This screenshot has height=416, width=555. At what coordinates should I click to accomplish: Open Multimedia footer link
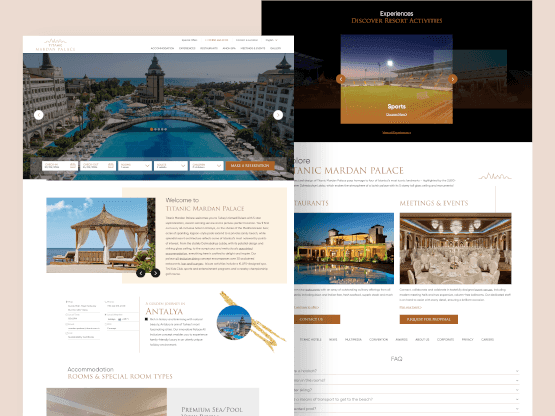coord(353,340)
